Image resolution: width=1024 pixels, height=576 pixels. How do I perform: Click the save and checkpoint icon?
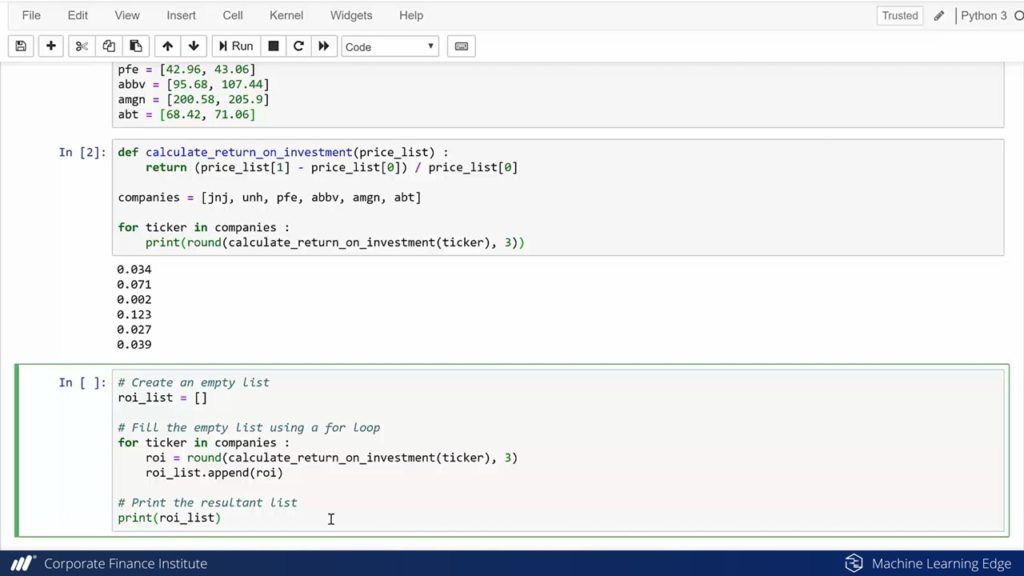pos(21,46)
